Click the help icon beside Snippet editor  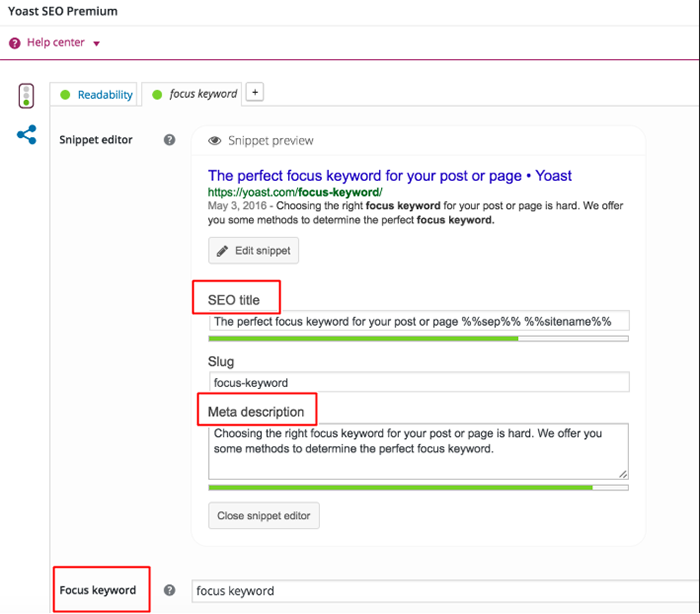coord(170,140)
